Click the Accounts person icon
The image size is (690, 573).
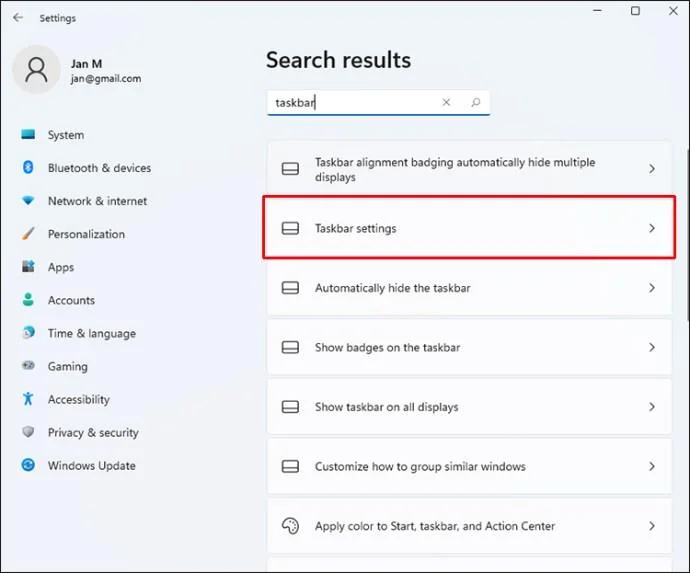(x=28, y=300)
